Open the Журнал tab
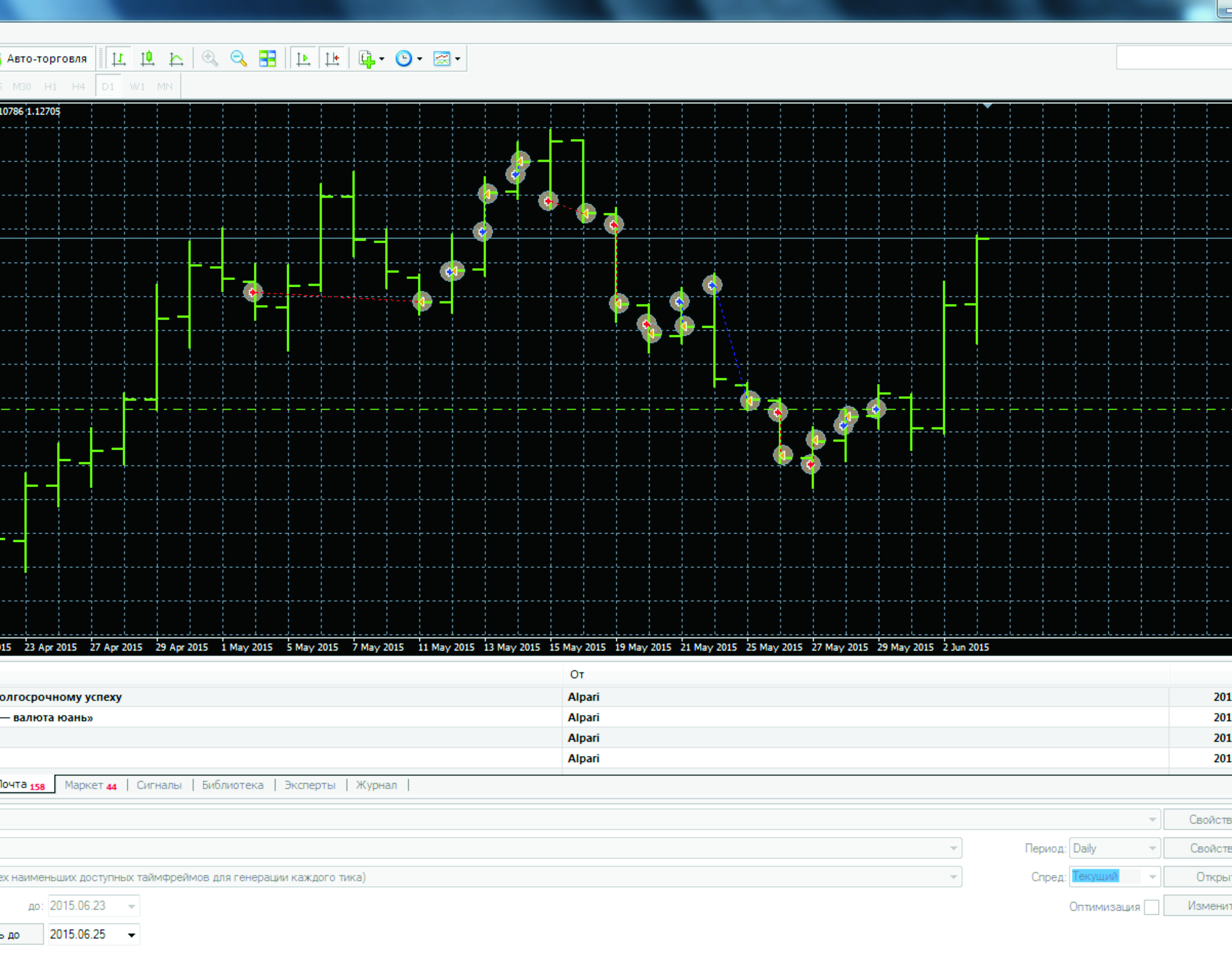The height and width of the screenshot is (956, 1232). (x=376, y=785)
